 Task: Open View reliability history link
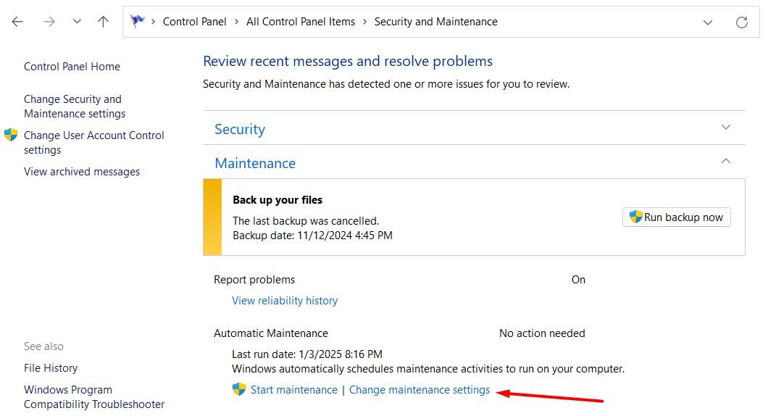[285, 300]
